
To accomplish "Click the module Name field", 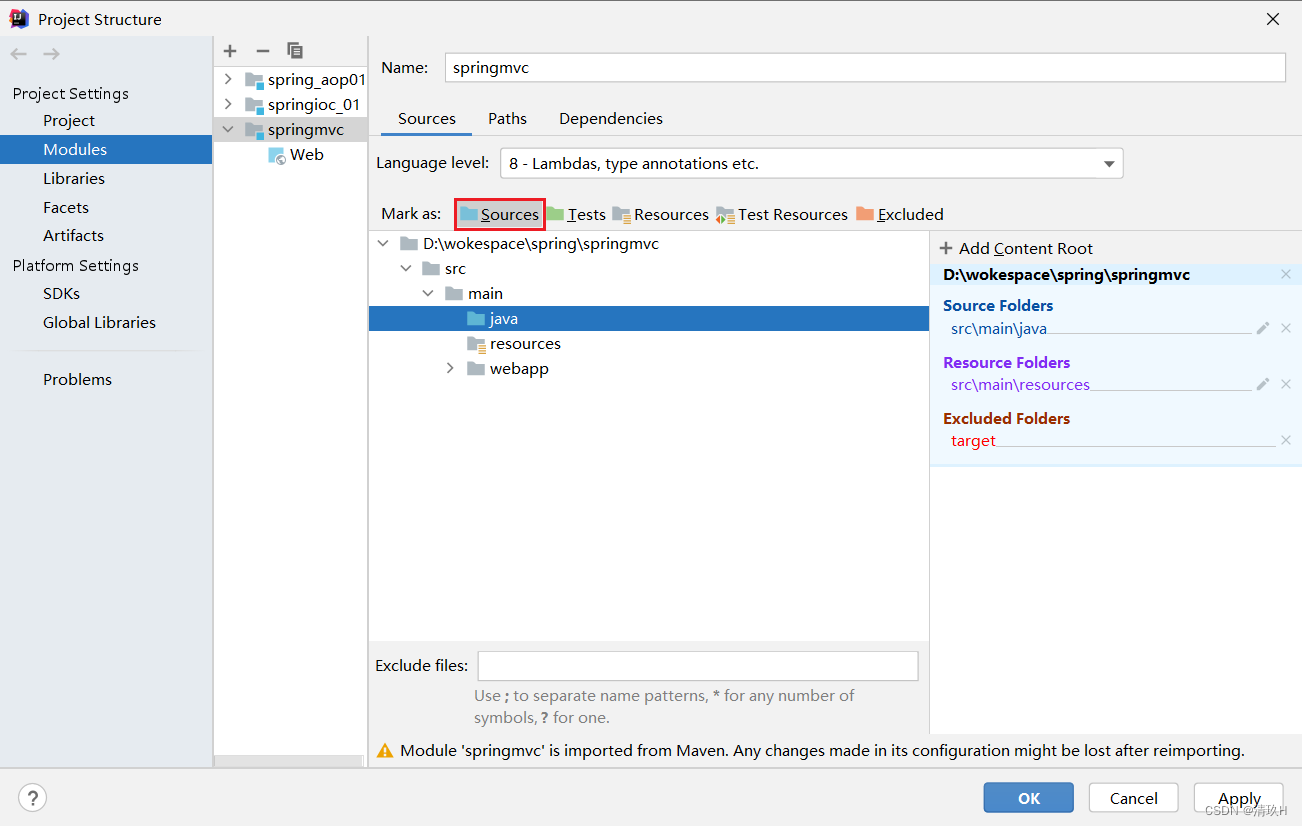I will [x=865, y=68].
